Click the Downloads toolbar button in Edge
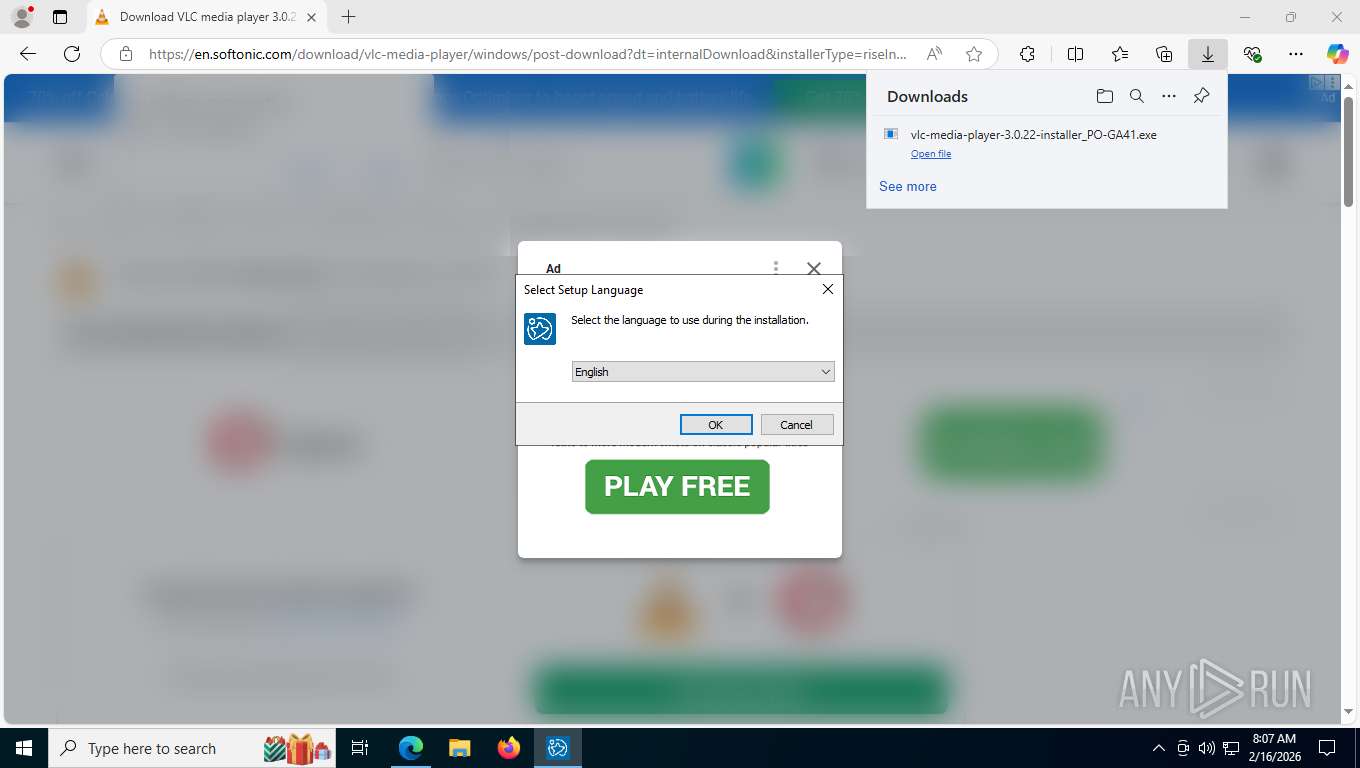 1208,54
